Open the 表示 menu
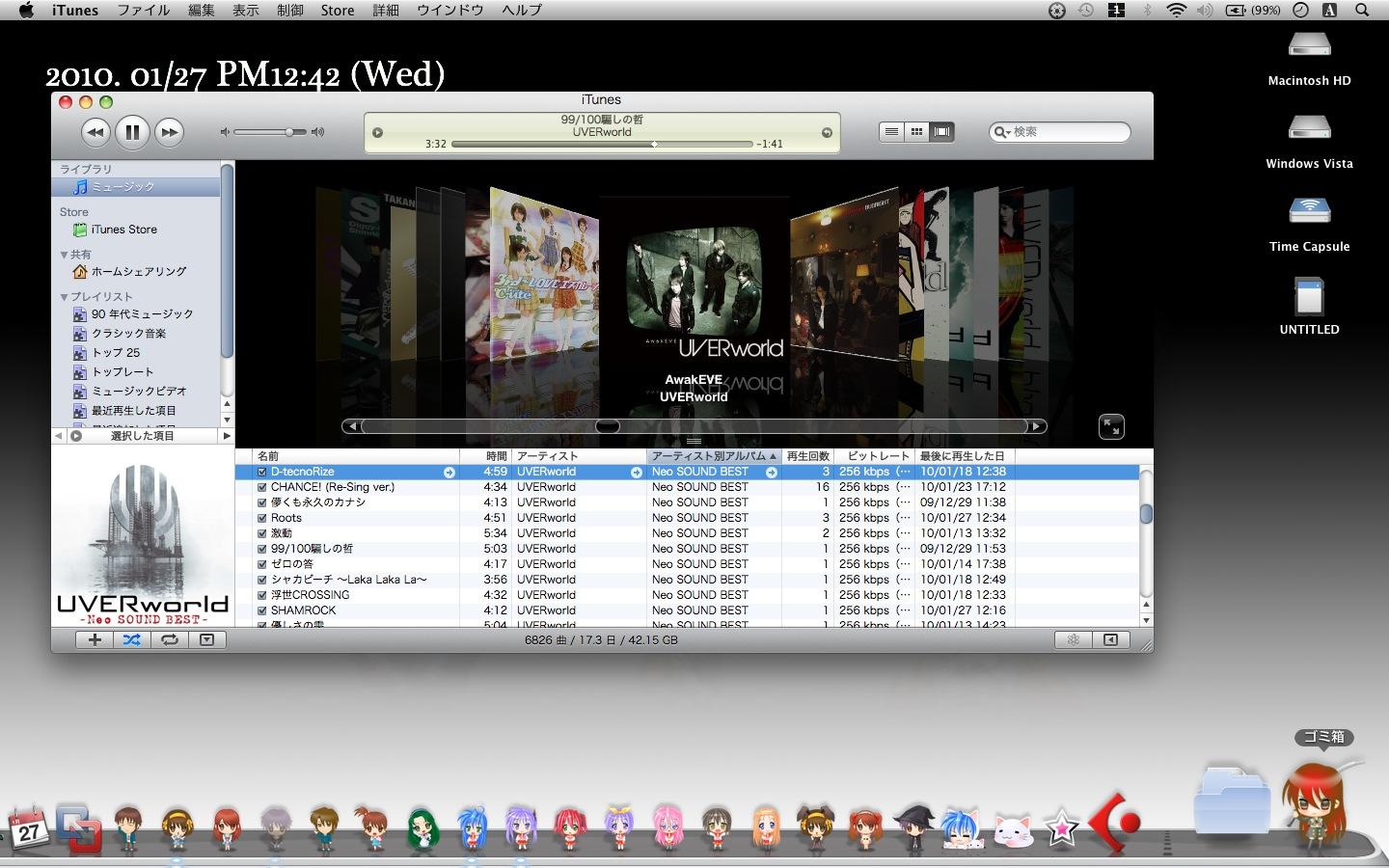Screen dimensions: 1389x868 pos(246,11)
